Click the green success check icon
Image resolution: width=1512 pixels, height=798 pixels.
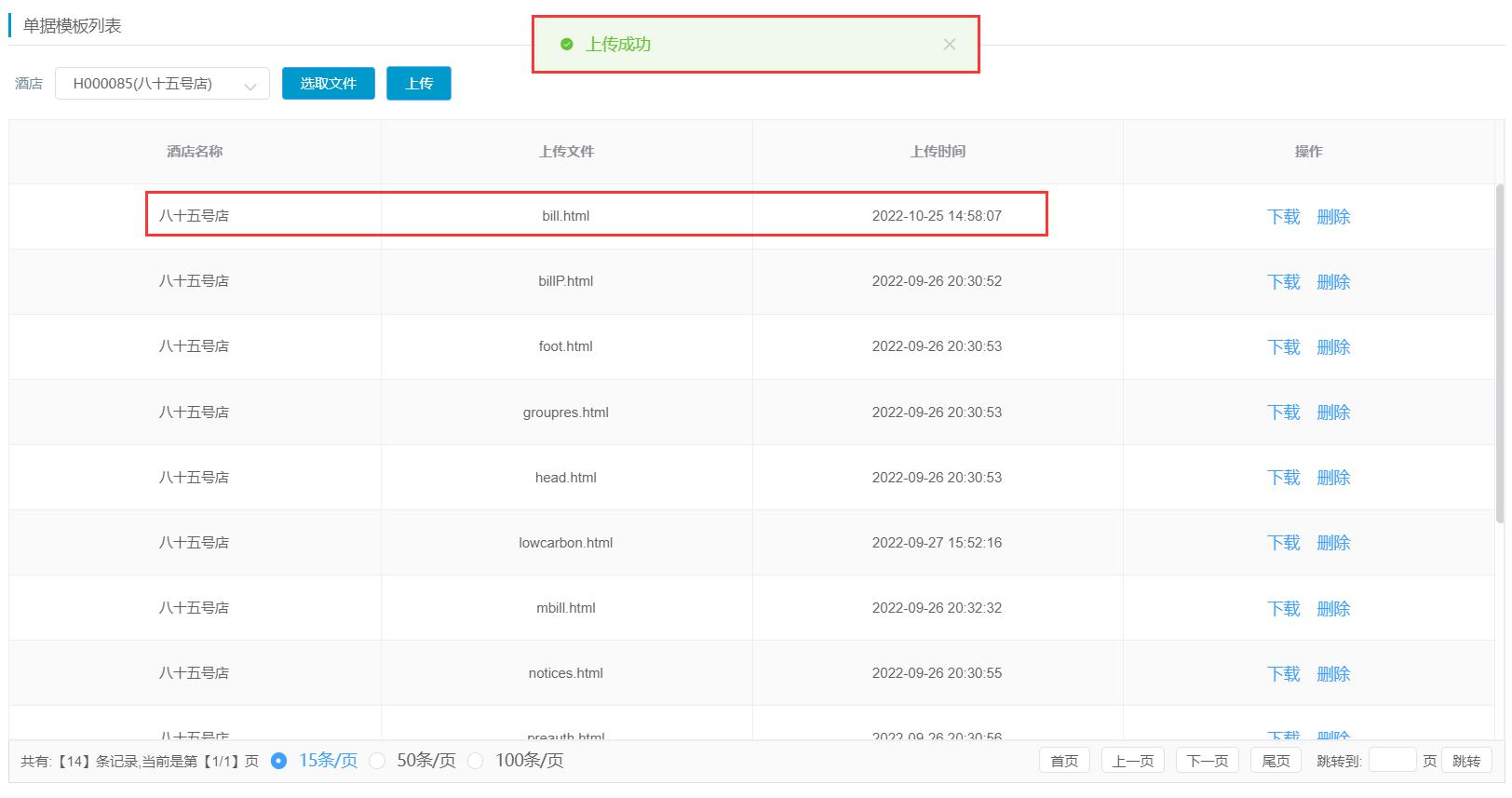pyautogui.click(x=566, y=44)
